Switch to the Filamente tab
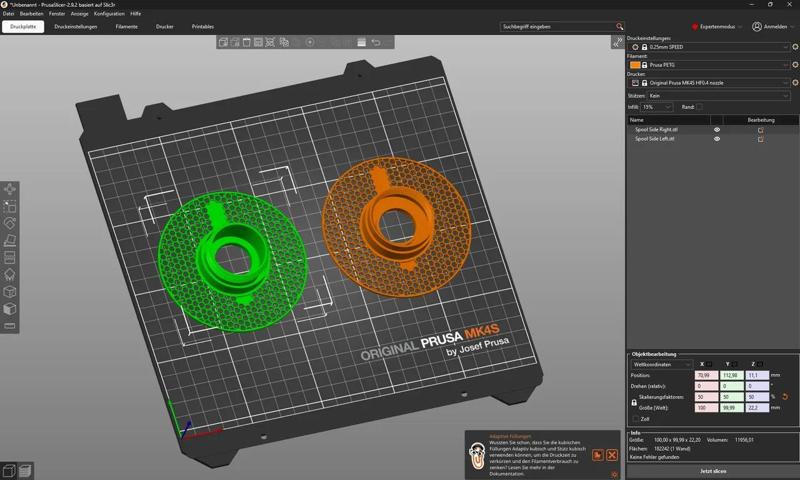This screenshot has height=480, width=800. coord(127,27)
